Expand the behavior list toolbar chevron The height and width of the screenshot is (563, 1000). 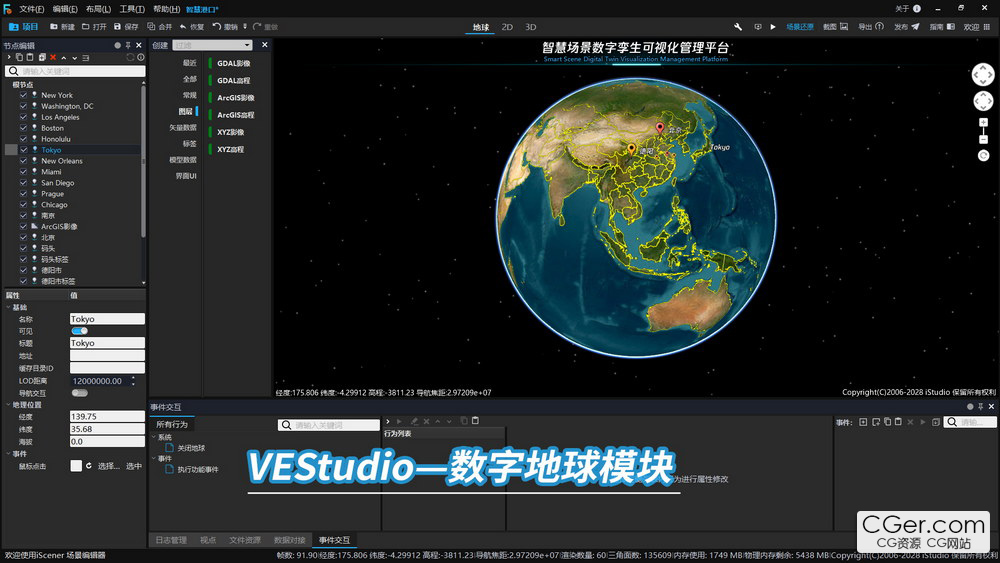coord(388,421)
